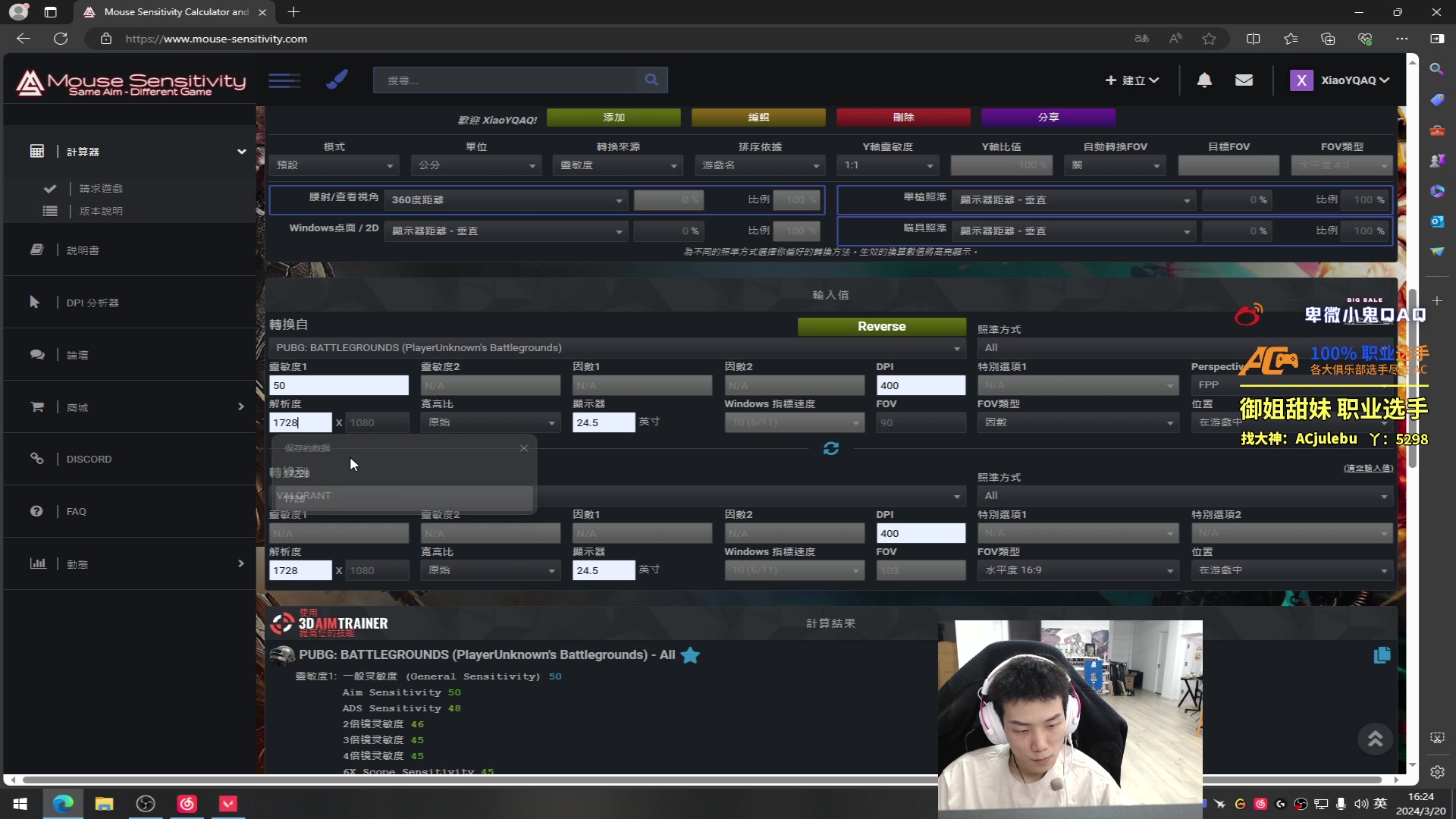This screenshot has height=819, width=1456.
Task: Click the green 添加 button
Action: coord(613,118)
